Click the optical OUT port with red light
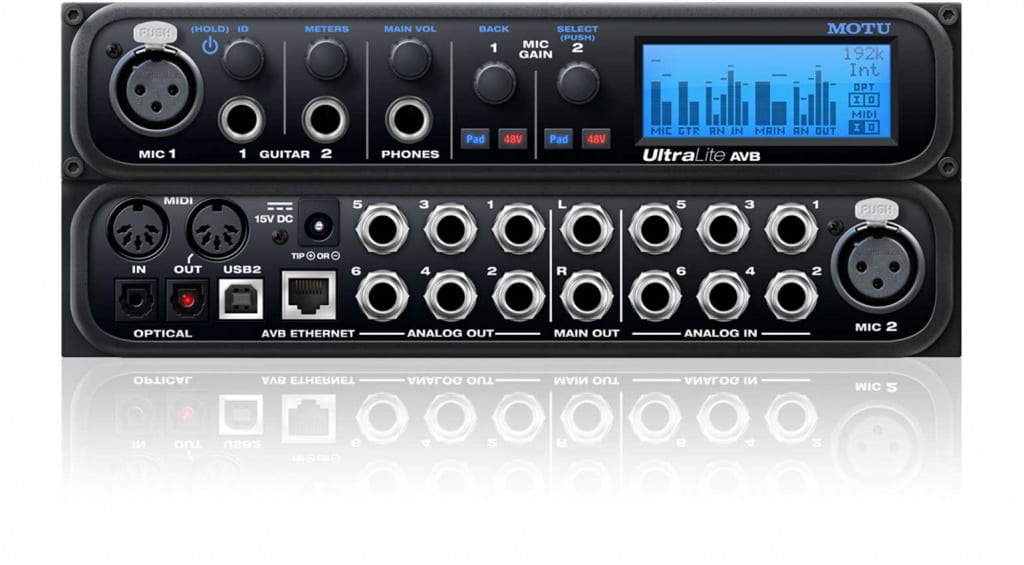 (x=187, y=300)
